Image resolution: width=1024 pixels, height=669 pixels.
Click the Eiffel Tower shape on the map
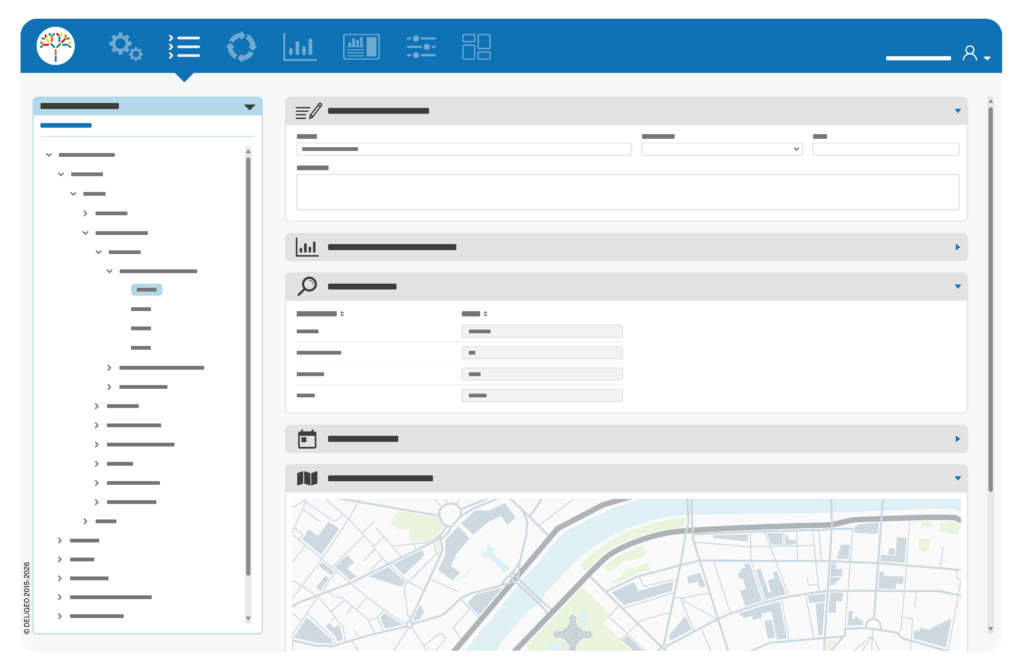[x=573, y=632]
